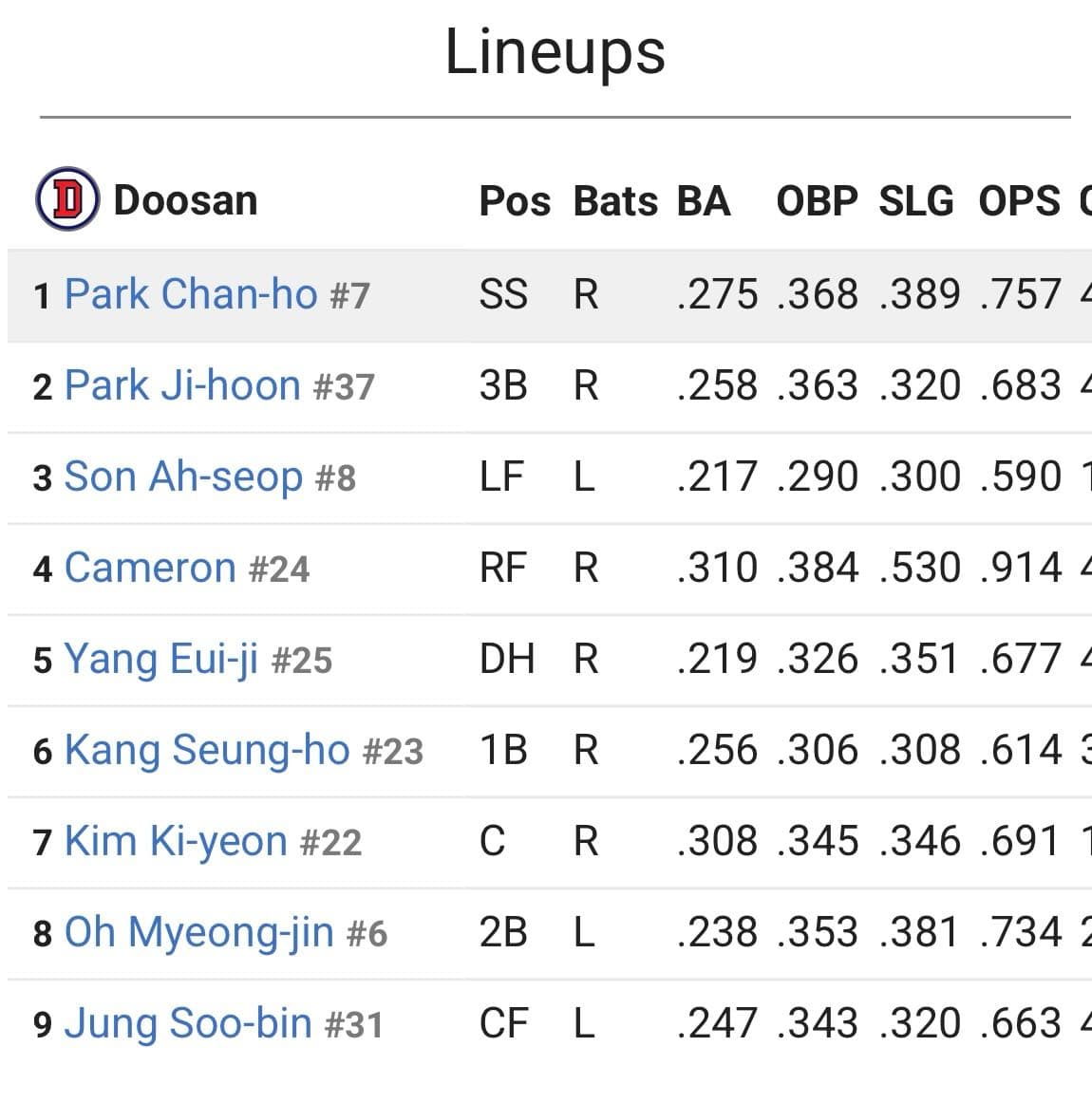Click Cameron's .914 OPS value

point(1020,568)
